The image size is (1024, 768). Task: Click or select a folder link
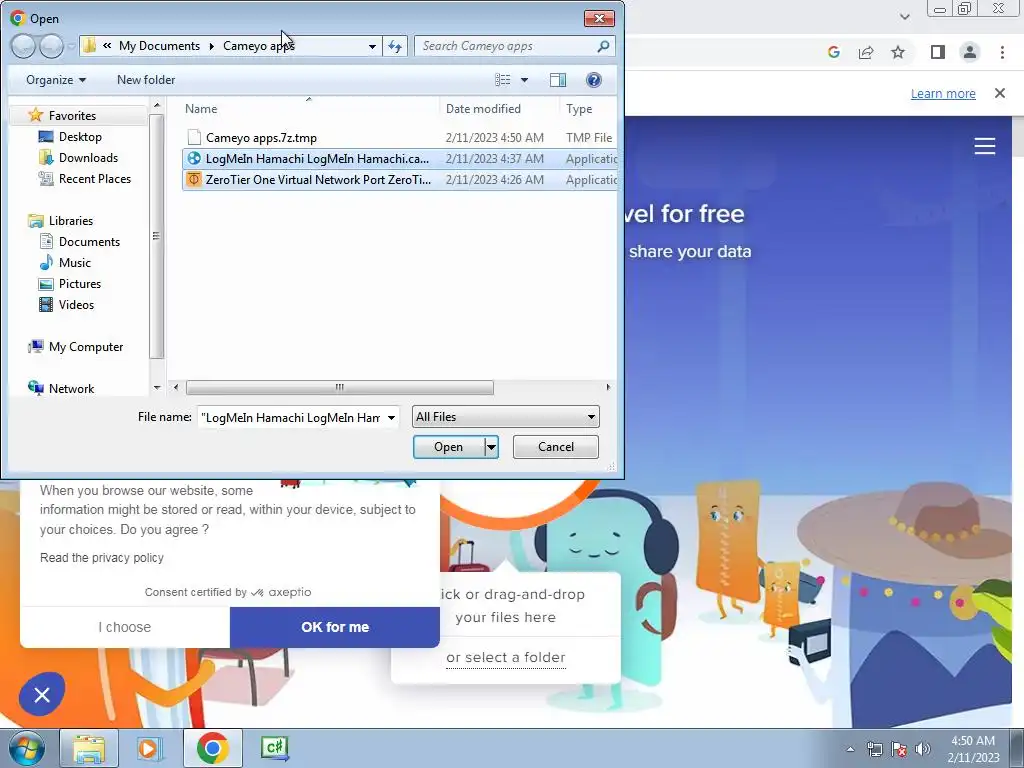click(505, 658)
